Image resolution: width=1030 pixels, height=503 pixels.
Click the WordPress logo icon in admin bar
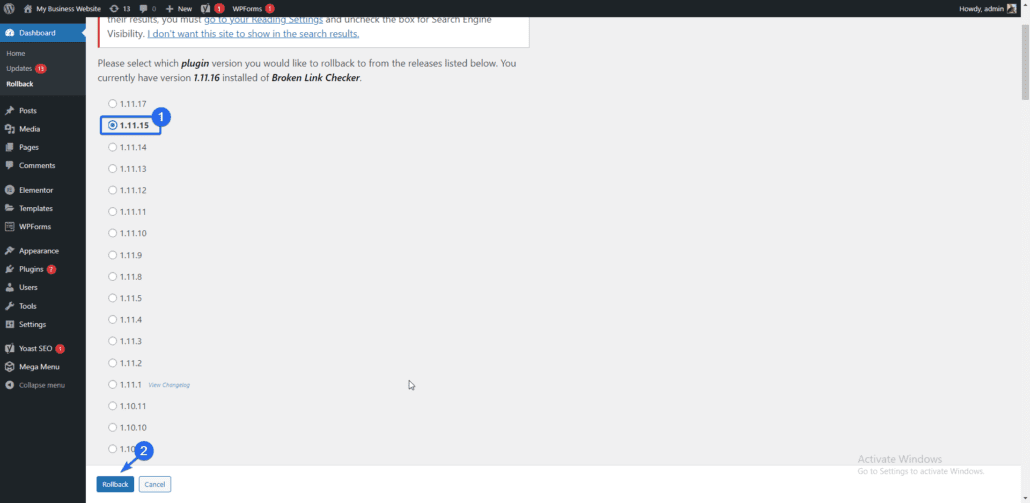tap(9, 9)
